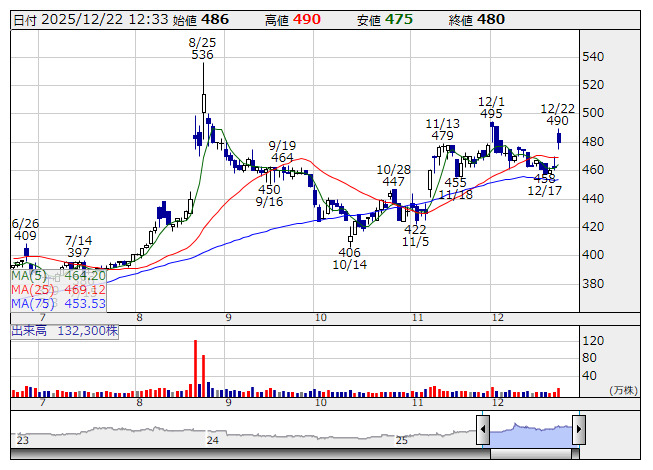Click the 7/14 397 label
This screenshot has width=653, height=470.
click(78, 246)
